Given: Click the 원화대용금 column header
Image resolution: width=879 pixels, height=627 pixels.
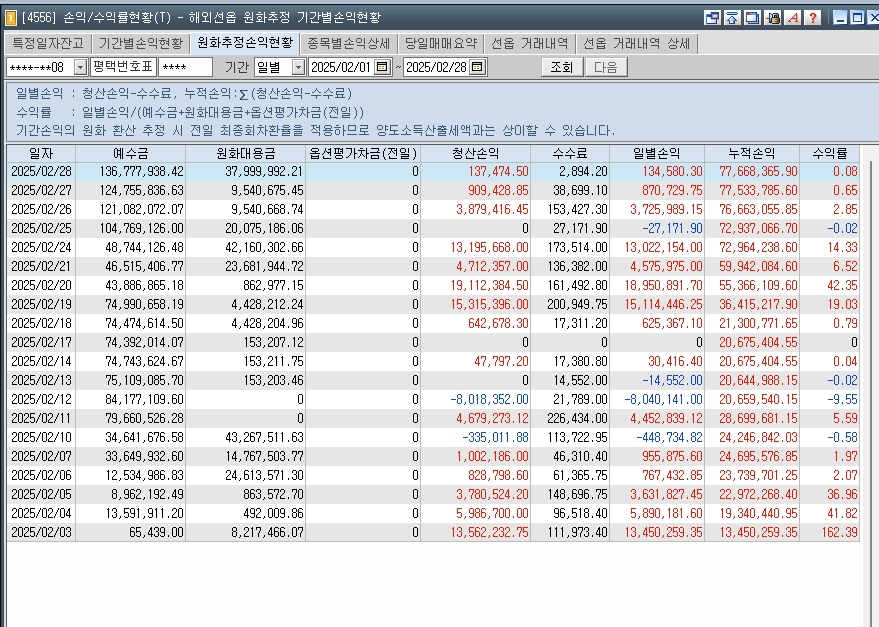Looking at the screenshot, I should 246,153.
